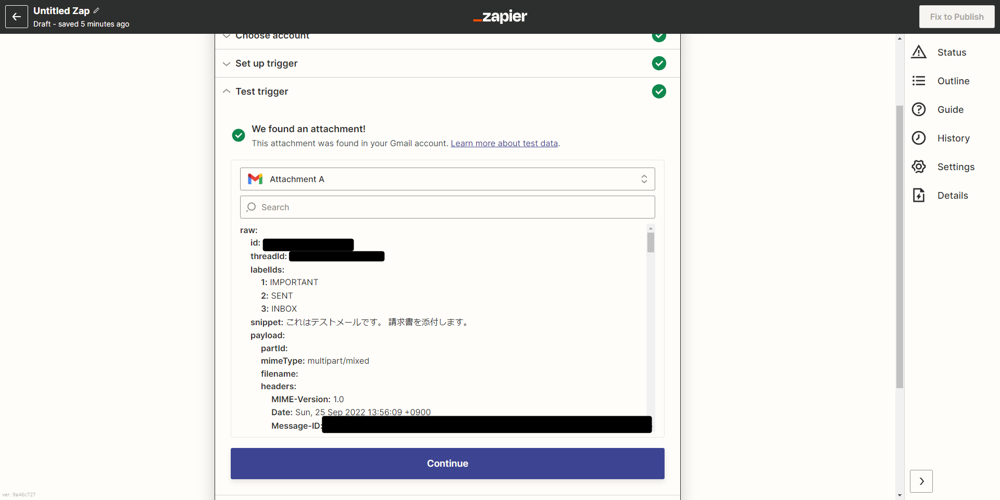Click the Draft saved 5 minutes ago text

coord(81,24)
